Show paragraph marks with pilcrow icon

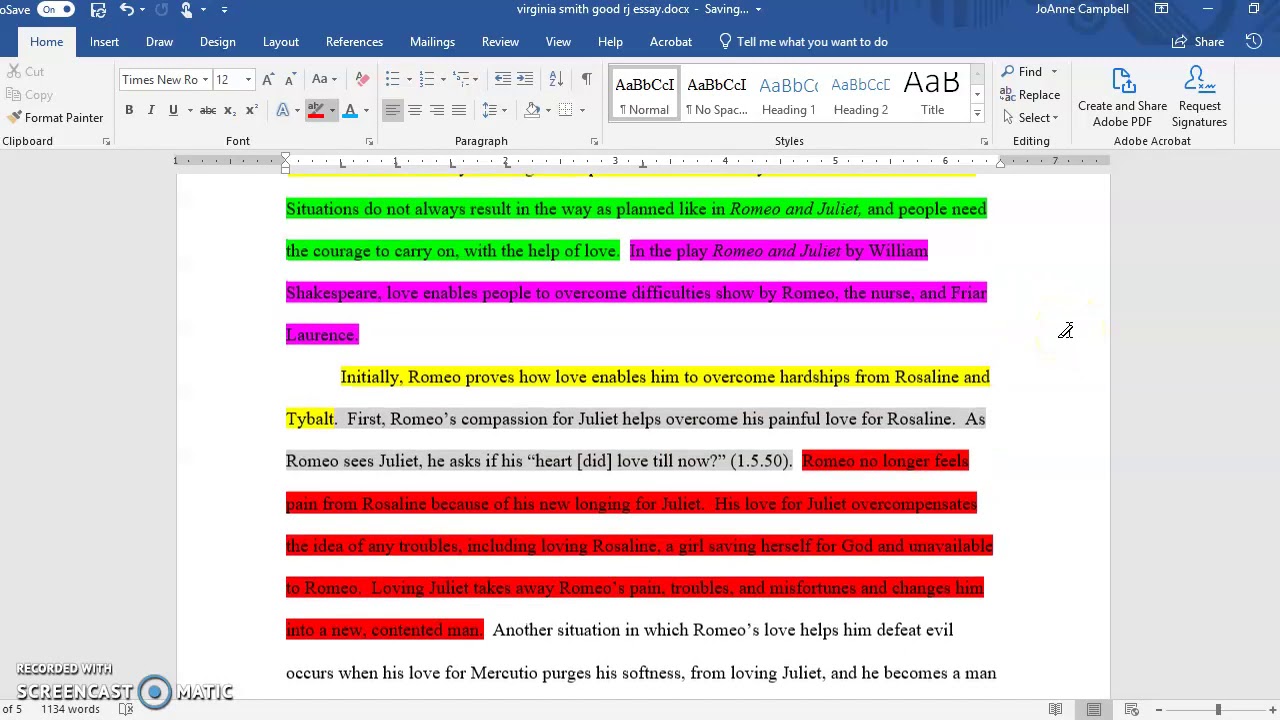tap(586, 79)
